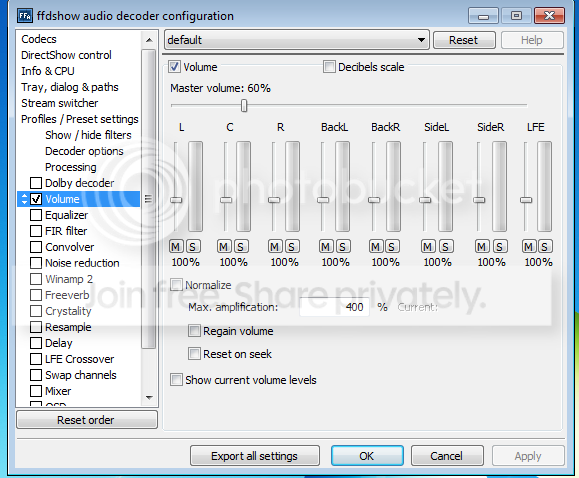Screen dimensions: 579x478
Task: Open Profiles / Preset settings
Action: click(79, 119)
